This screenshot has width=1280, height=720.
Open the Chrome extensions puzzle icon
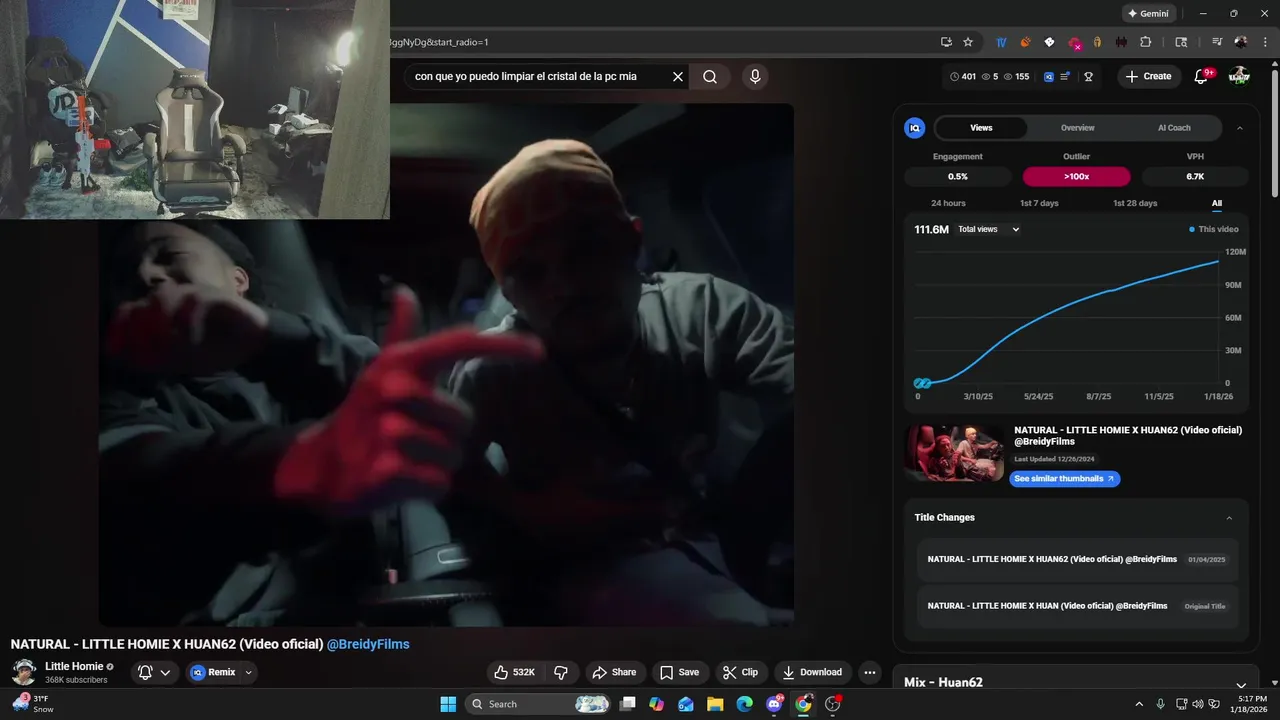[x=1146, y=42]
